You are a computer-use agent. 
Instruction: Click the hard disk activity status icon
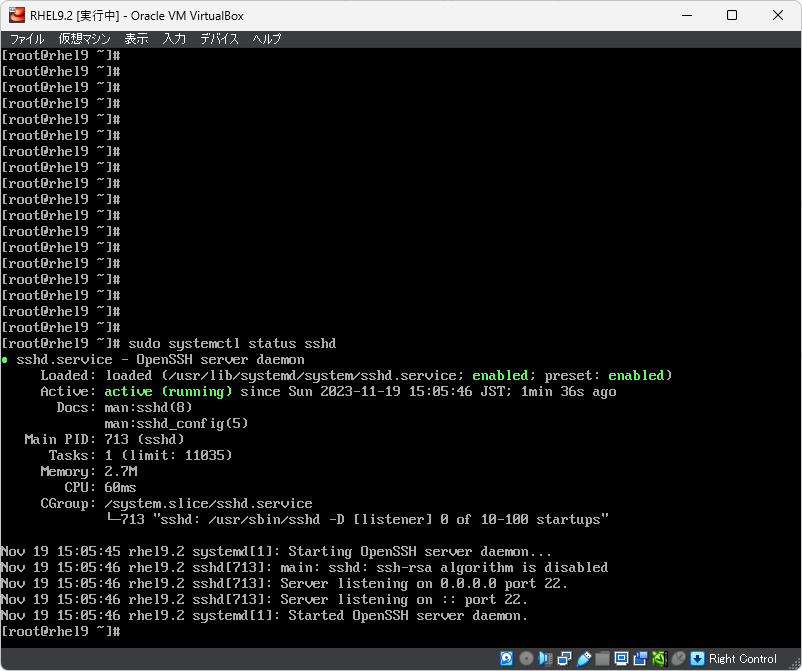506,658
